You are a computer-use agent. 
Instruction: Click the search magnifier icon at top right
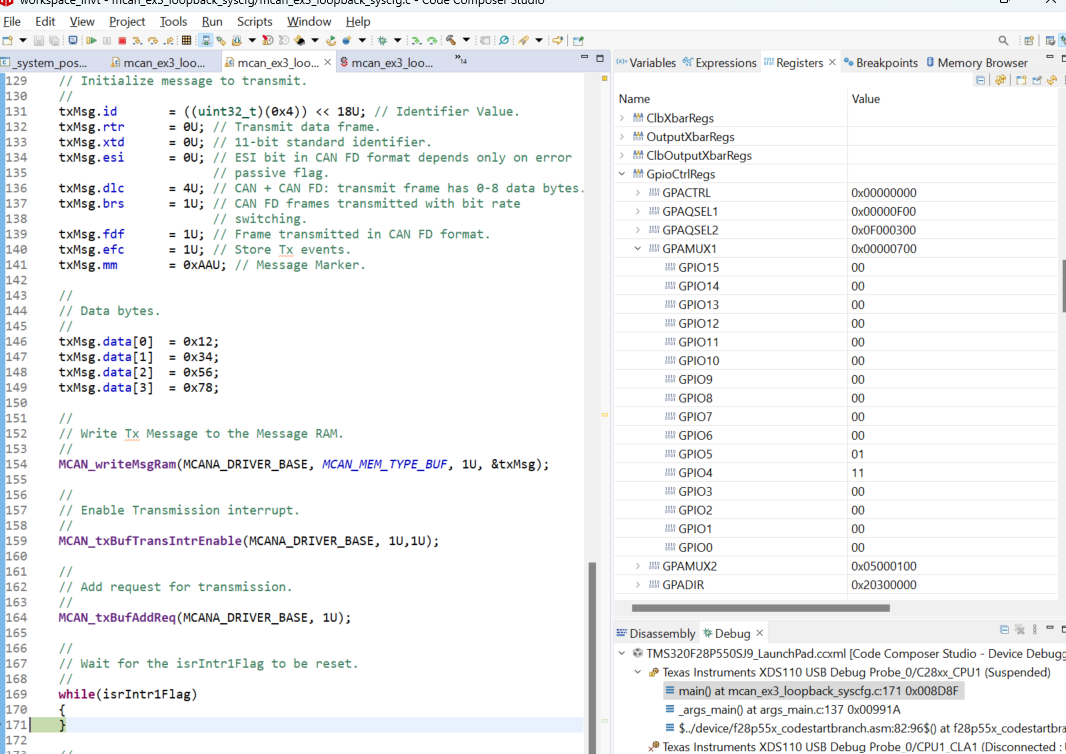tap(1001, 41)
